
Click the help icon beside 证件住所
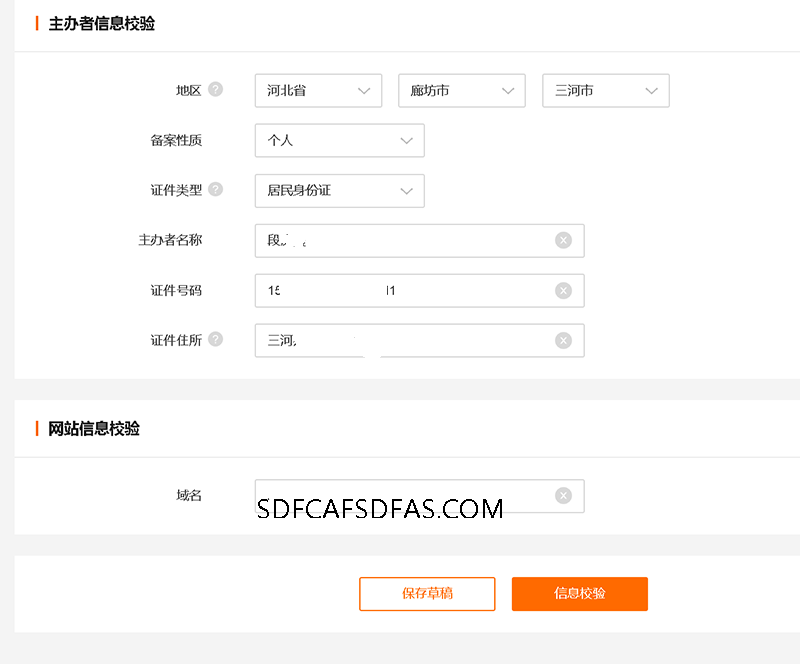(215, 339)
